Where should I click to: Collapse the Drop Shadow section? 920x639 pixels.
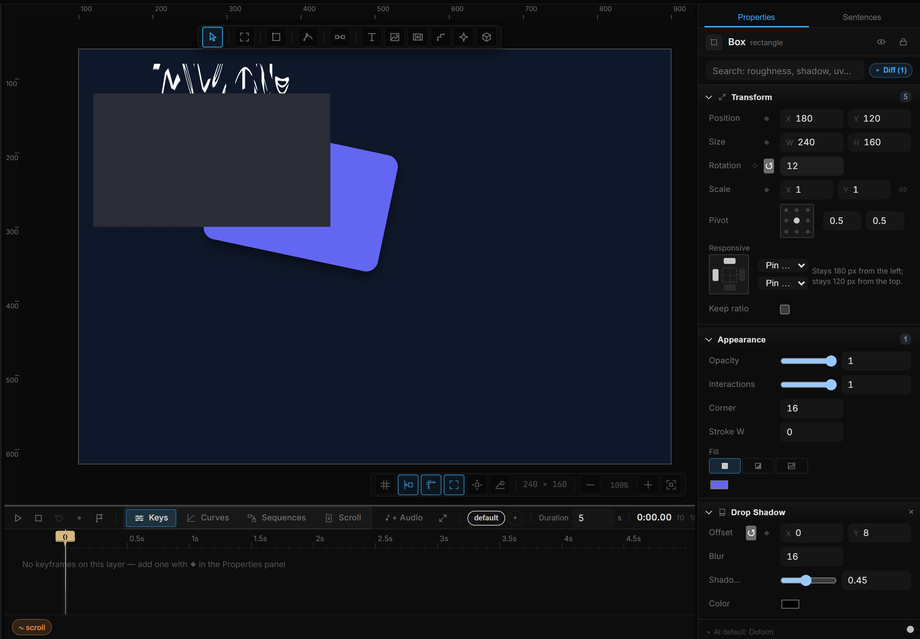pos(709,512)
